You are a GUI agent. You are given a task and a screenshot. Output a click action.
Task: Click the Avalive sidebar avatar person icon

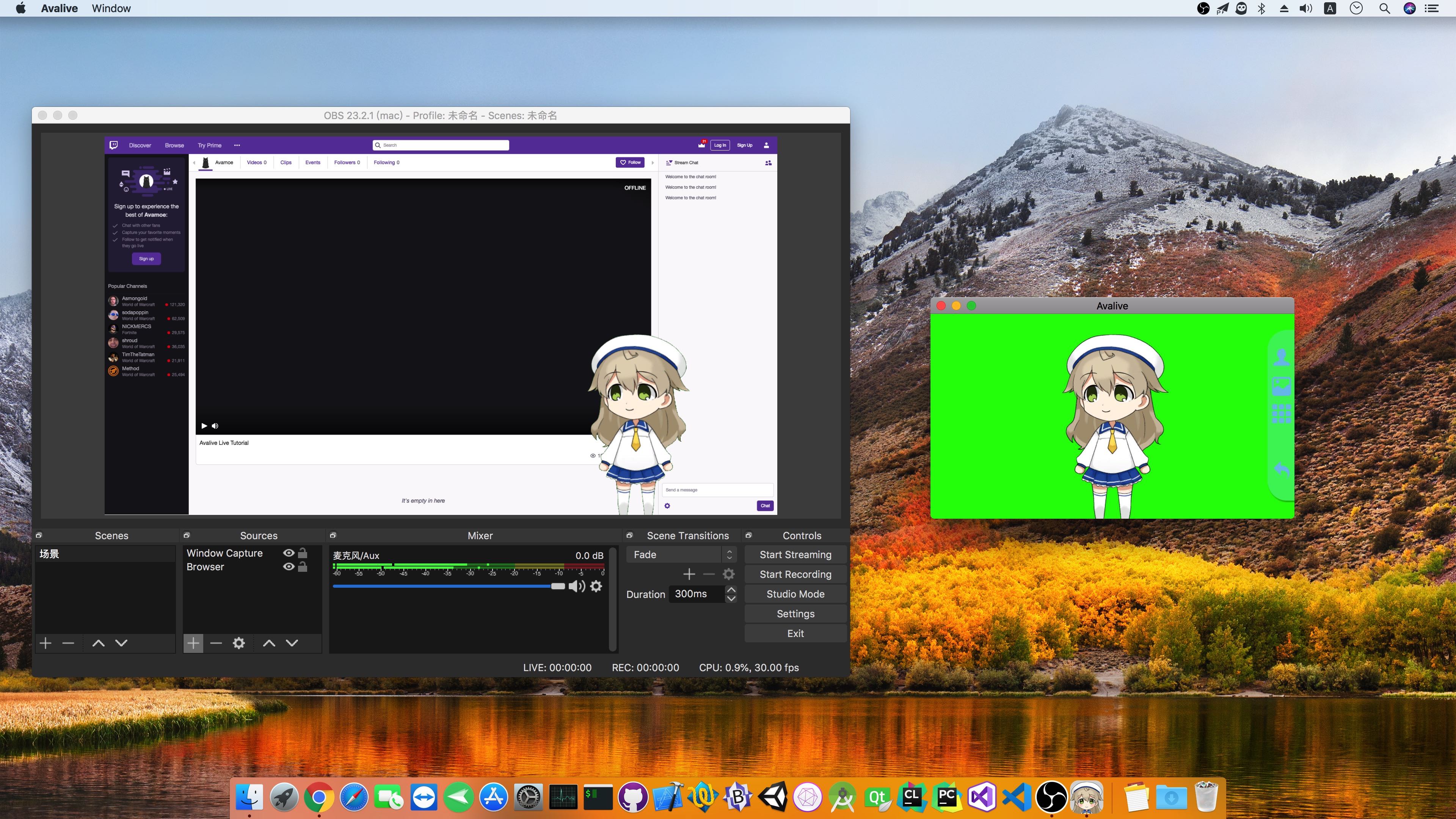click(x=1281, y=357)
